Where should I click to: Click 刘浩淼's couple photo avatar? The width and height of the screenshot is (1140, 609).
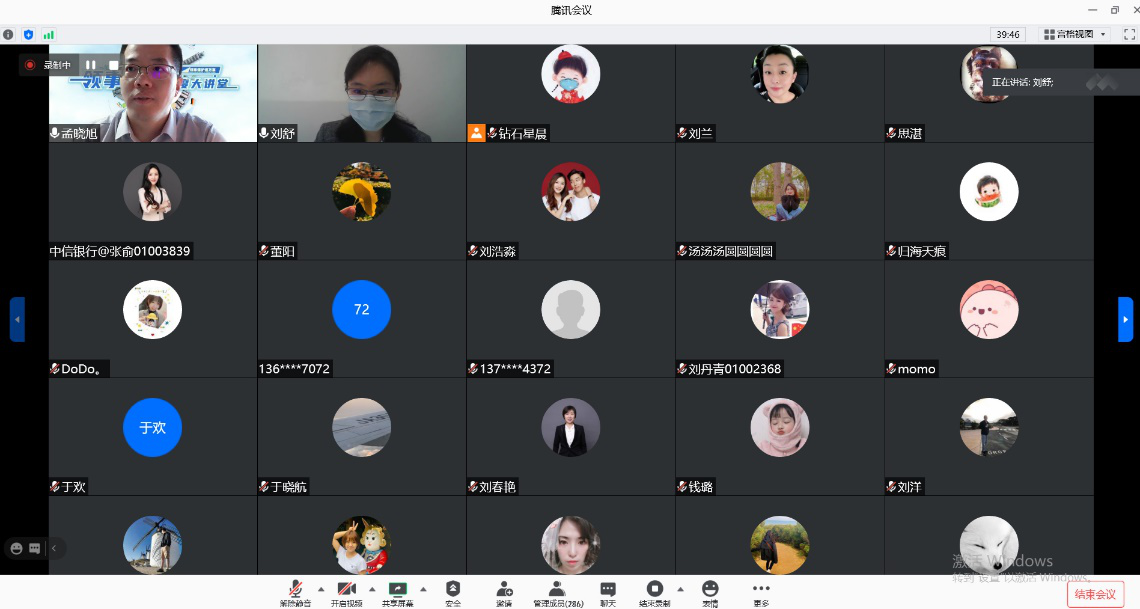(x=571, y=192)
